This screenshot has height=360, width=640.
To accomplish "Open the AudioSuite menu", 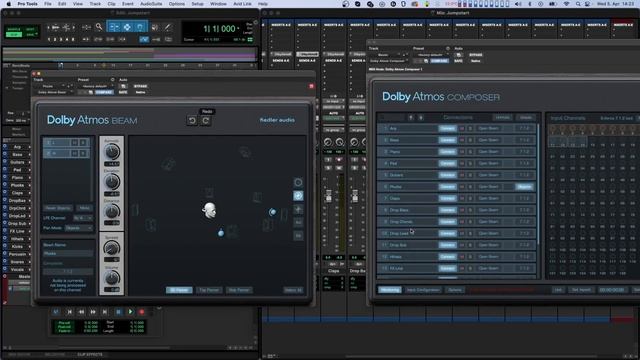I will click(x=151, y=4).
